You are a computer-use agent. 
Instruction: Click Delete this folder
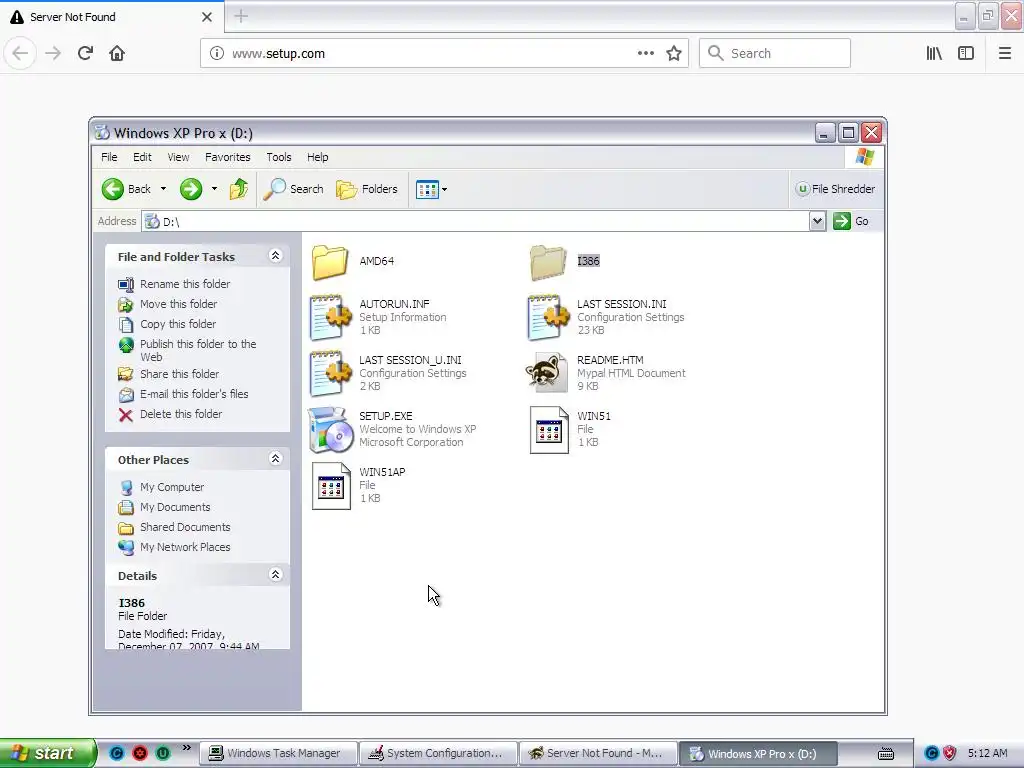181,414
